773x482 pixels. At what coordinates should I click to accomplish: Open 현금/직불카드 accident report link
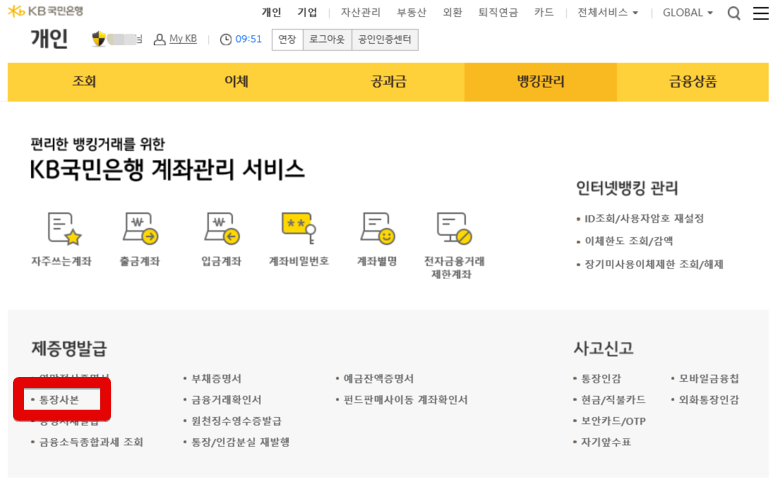tap(613, 400)
